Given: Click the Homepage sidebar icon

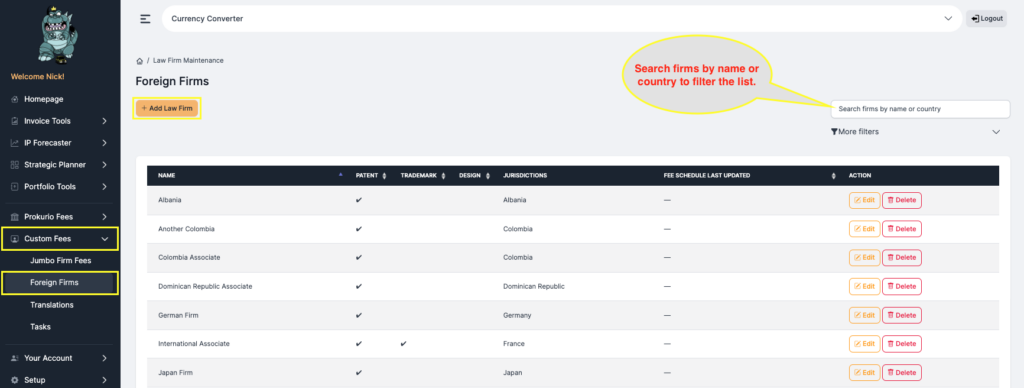Looking at the screenshot, I should (14, 99).
